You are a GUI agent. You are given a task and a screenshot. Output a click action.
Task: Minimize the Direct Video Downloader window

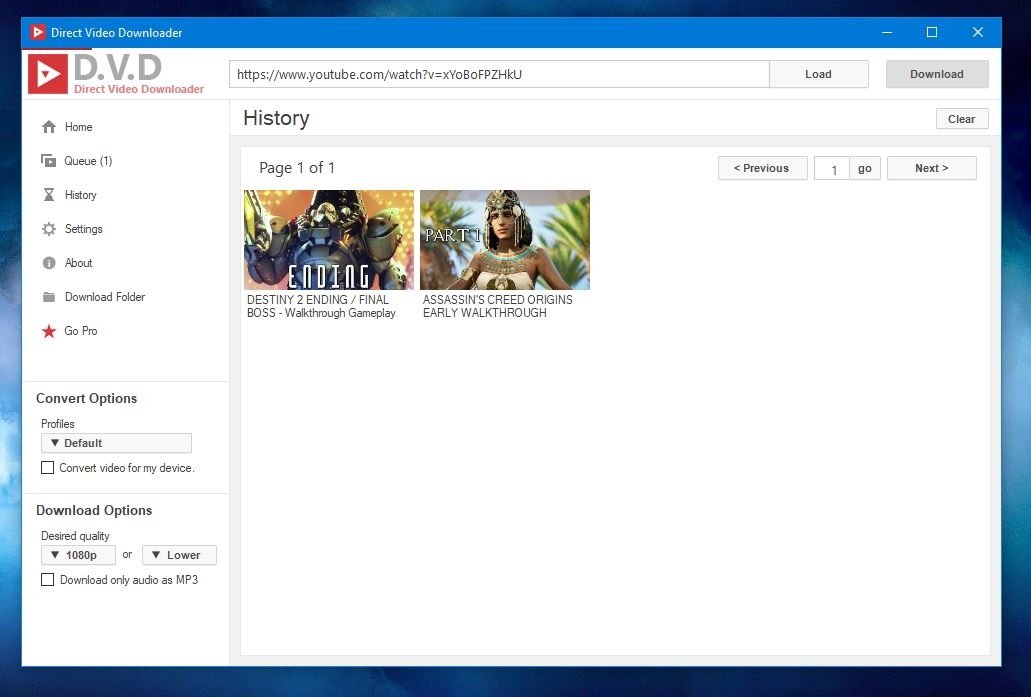tap(887, 32)
